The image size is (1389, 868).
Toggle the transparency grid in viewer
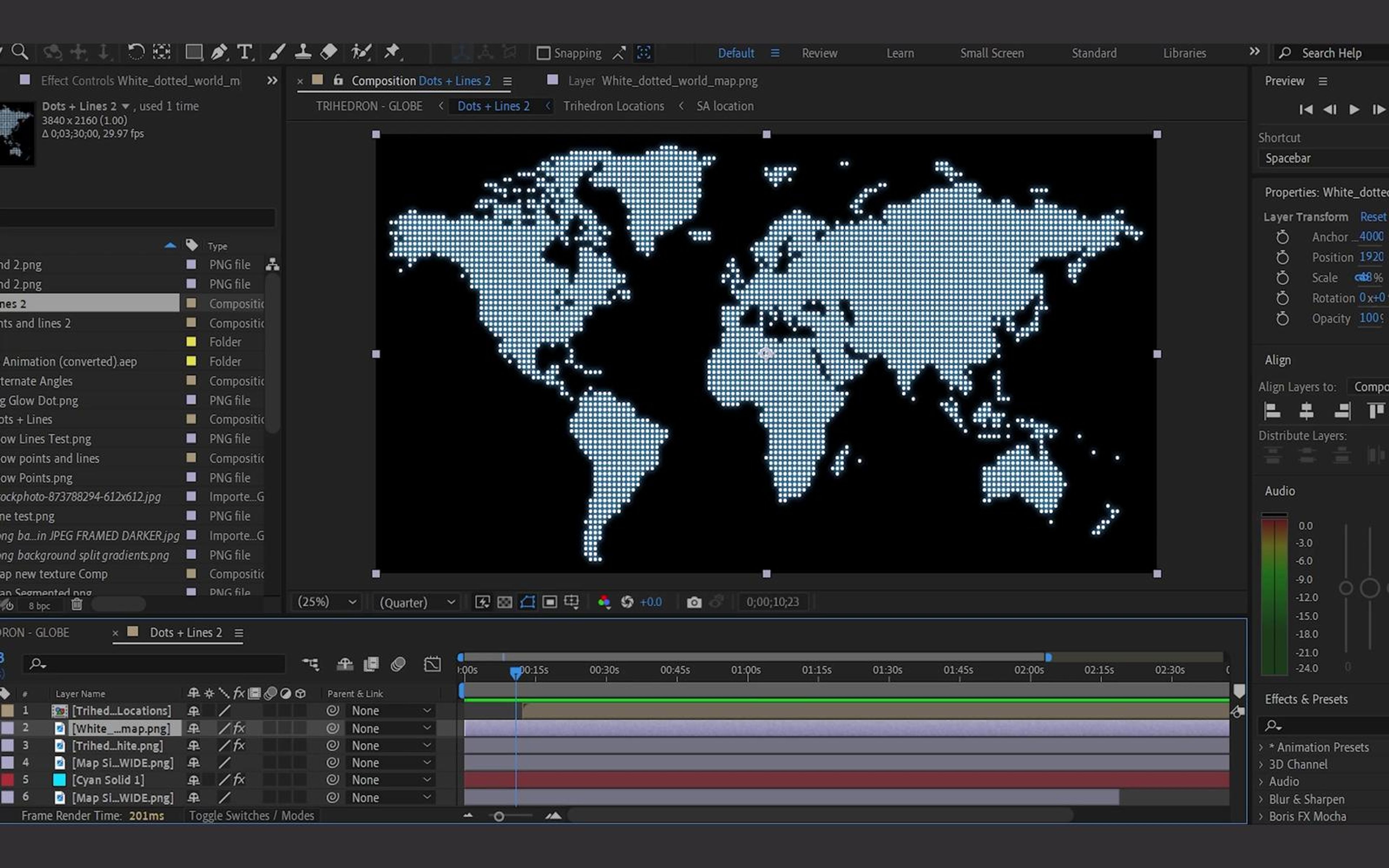[x=505, y=601]
